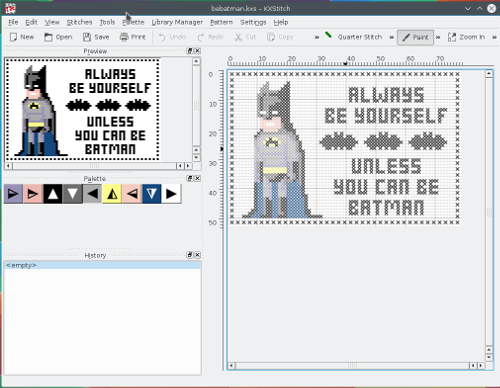Expand the overflow chevron after Copy
Screen dimensions: 500x388
point(317,37)
